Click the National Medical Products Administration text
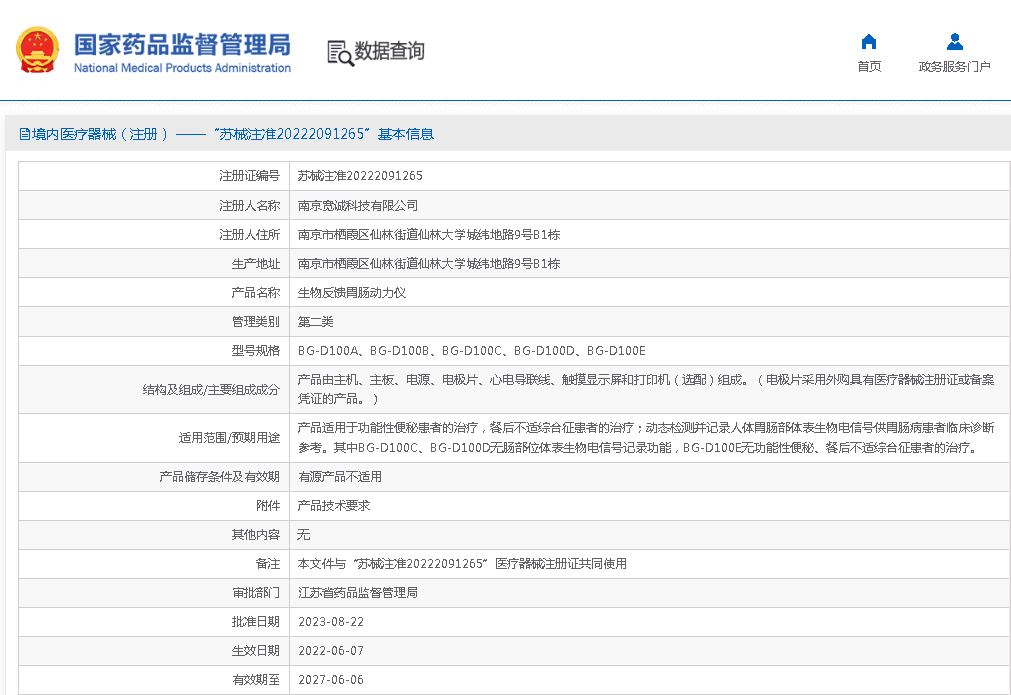The image size is (1011, 695). pos(182,68)
